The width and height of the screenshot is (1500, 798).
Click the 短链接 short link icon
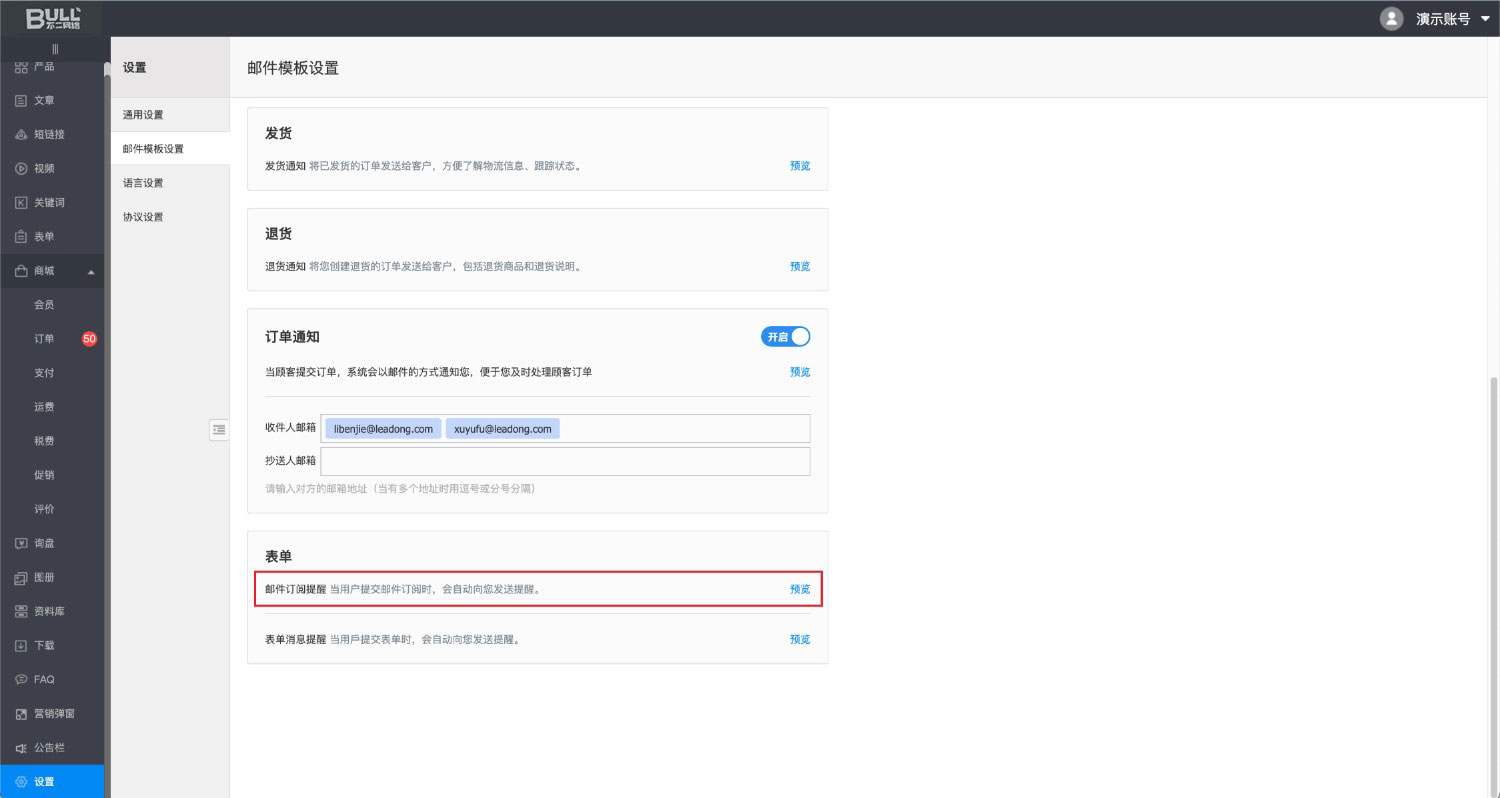coord(21,135)
